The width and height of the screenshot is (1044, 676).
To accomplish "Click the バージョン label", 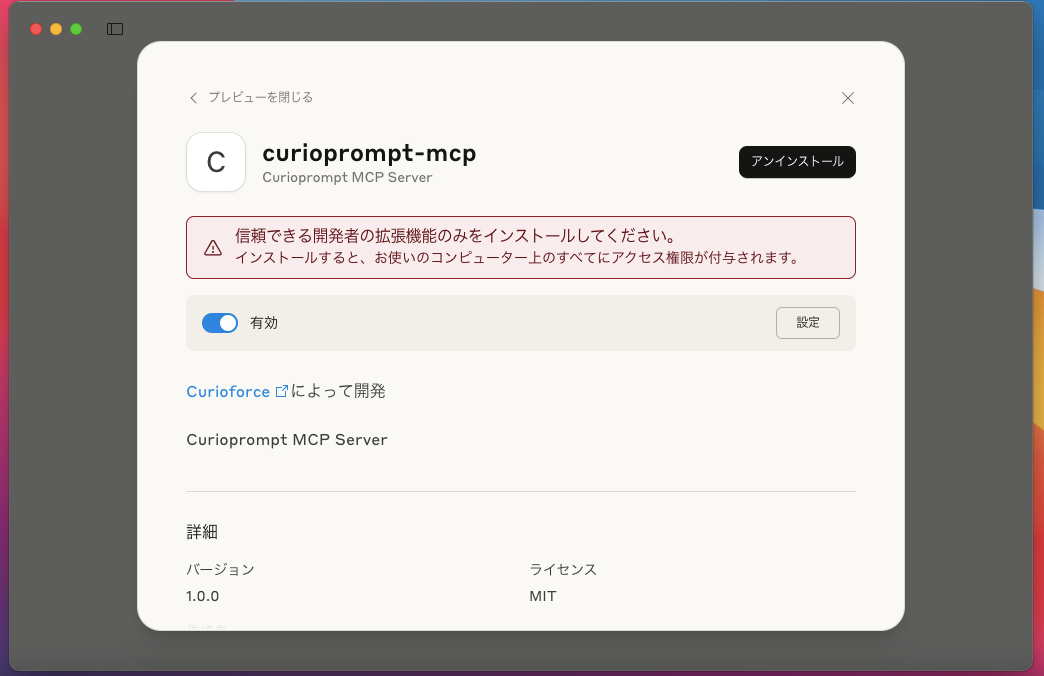I will tap(220, 569).
